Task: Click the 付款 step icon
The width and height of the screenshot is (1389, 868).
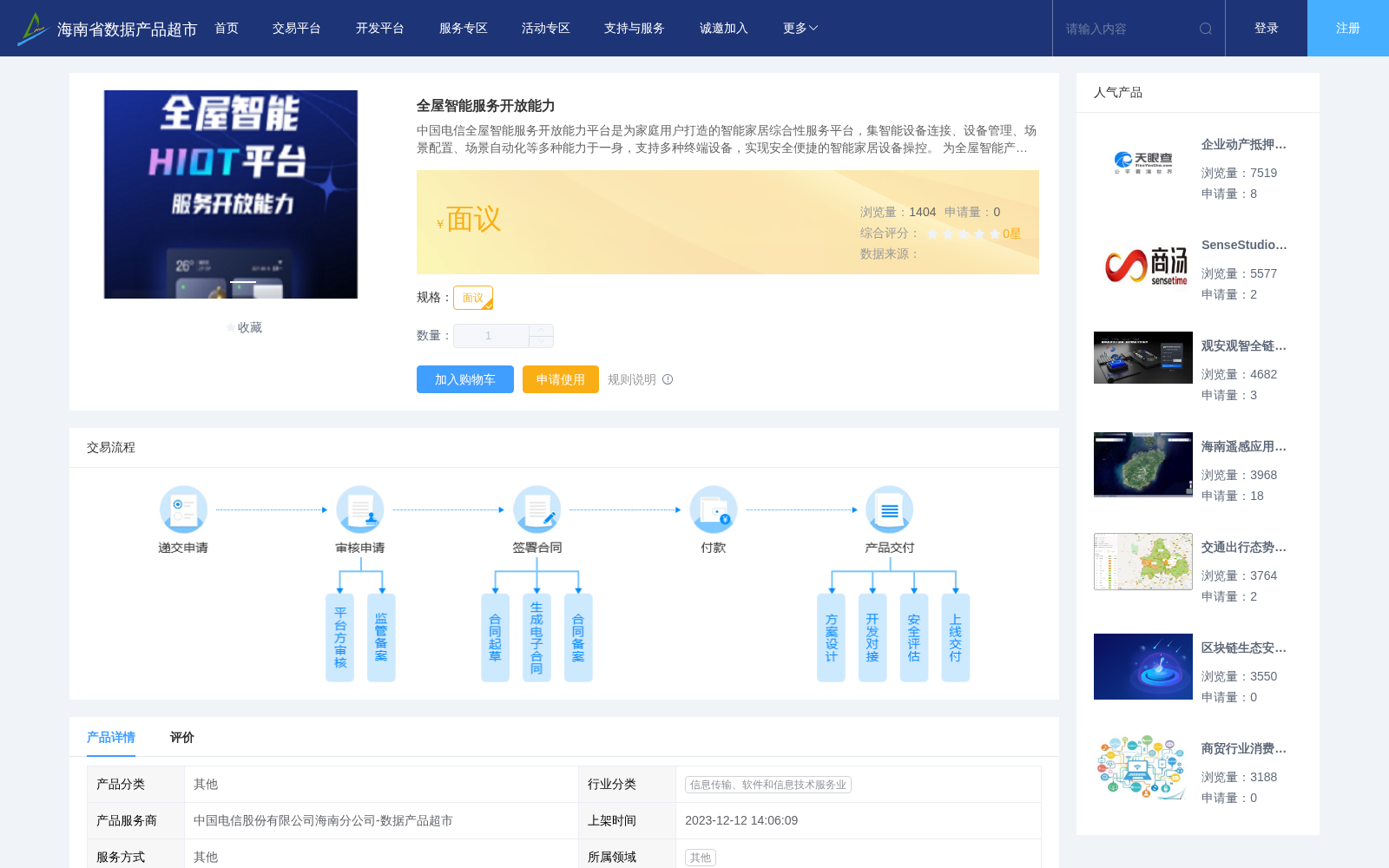Action: (x=714, y=510)
